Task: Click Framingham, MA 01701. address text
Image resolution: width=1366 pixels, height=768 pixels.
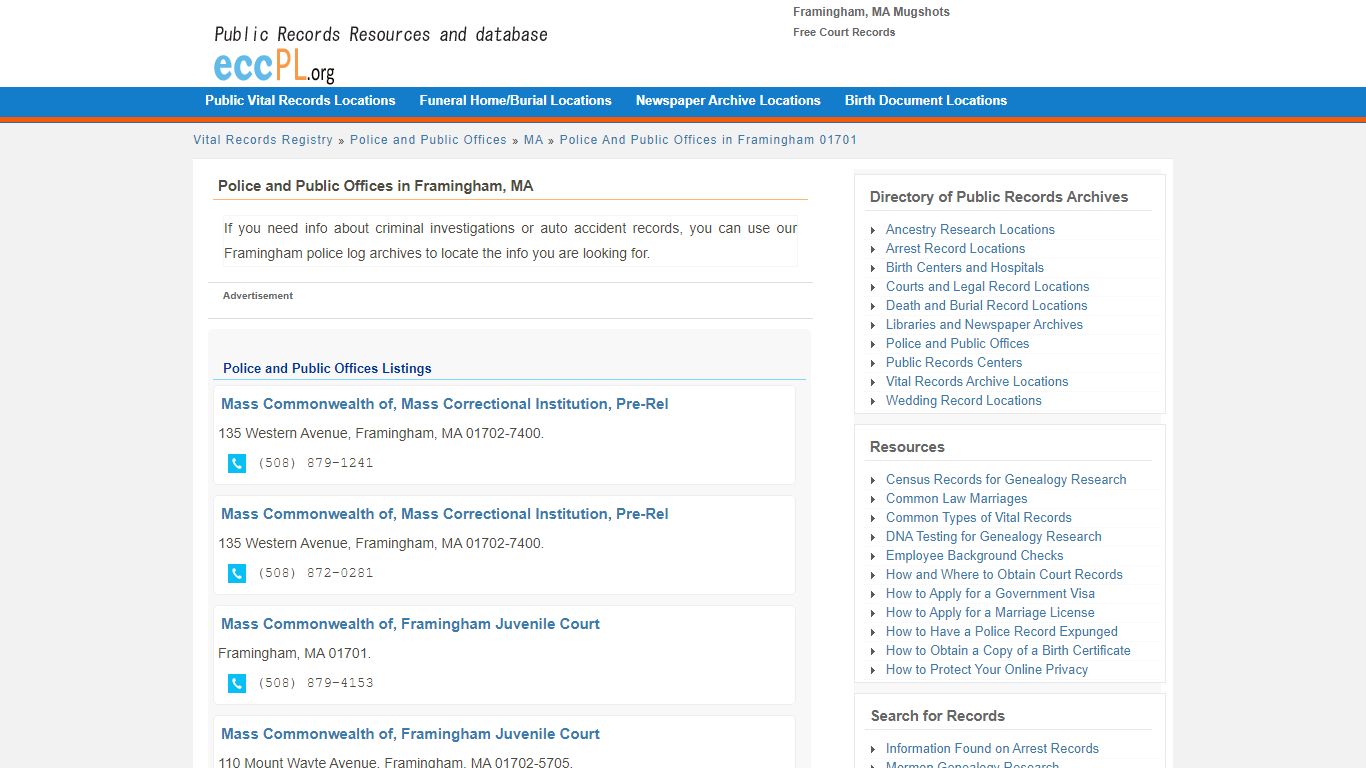Action: [295, 654]
